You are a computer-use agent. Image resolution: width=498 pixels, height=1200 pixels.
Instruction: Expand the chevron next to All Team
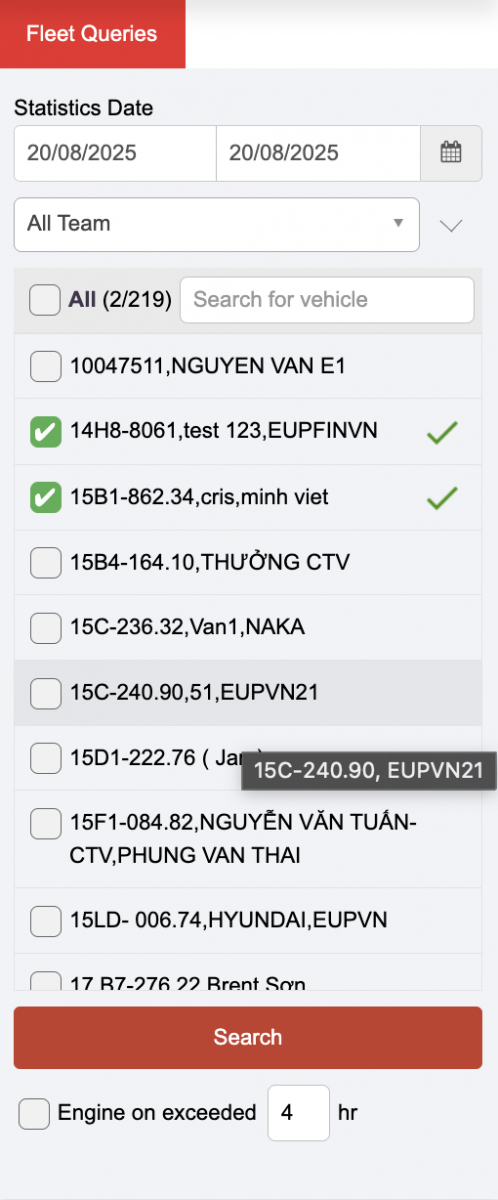[452, 225]
